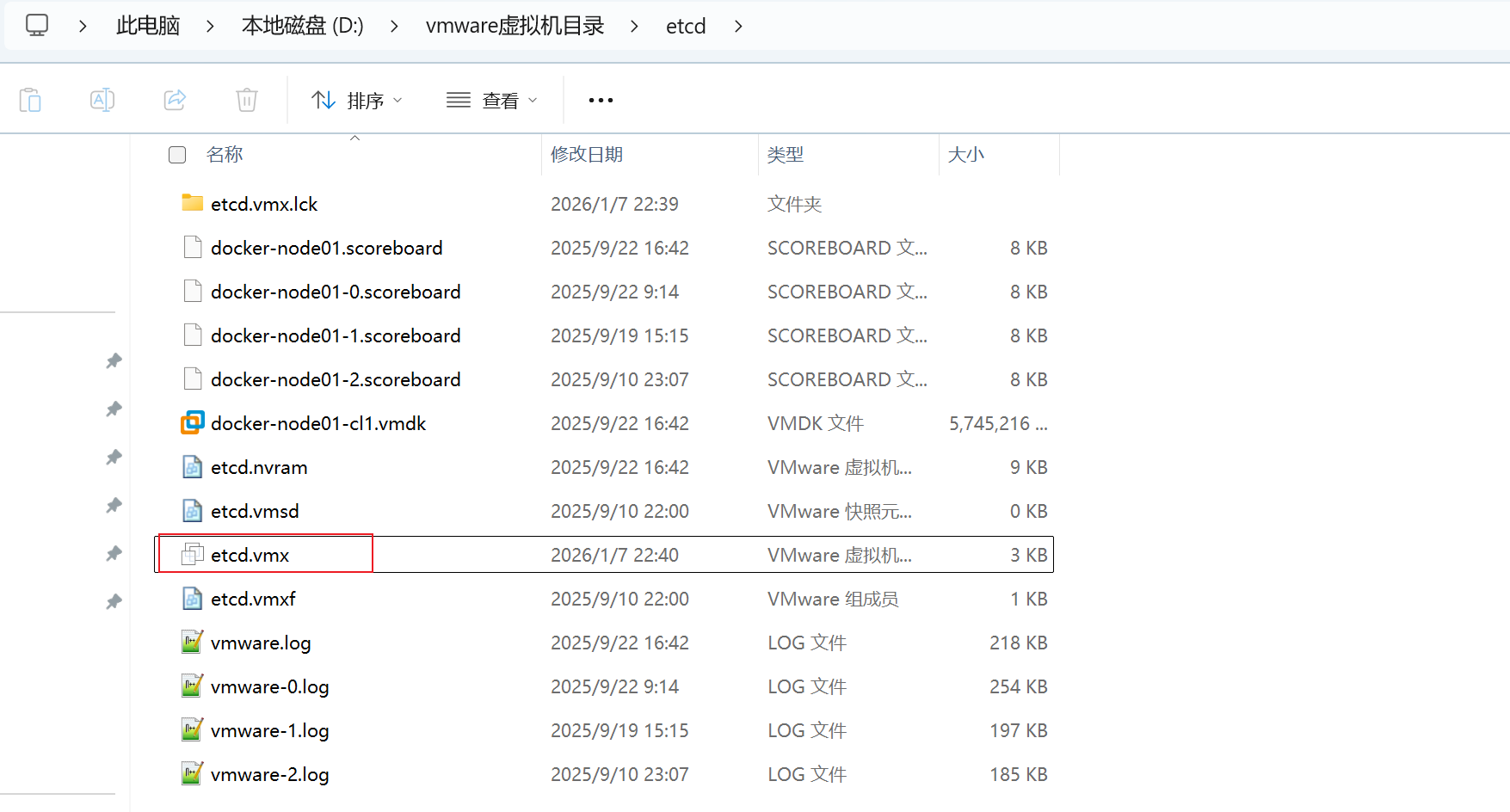This screenshot has height=812, width=1510.
Task: Click the etcd.vmx.lck folder icon
Action: pos(193,203)
